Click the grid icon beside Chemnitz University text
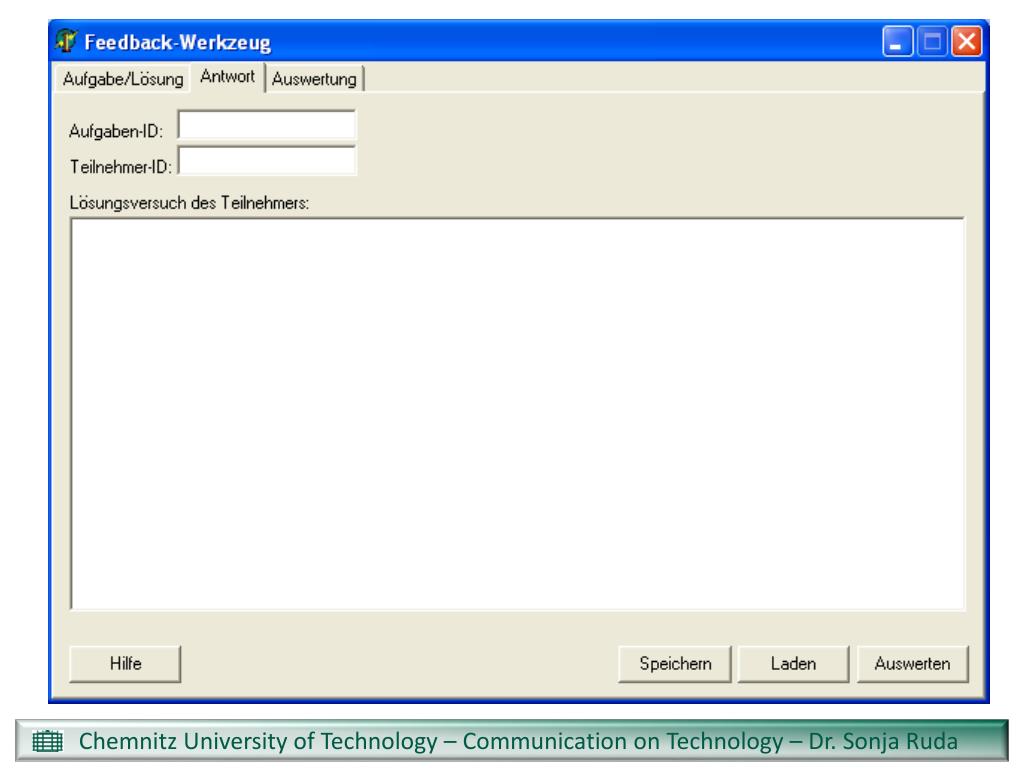1024x768 pixels. pyautogui.click(x=47, y=743)
